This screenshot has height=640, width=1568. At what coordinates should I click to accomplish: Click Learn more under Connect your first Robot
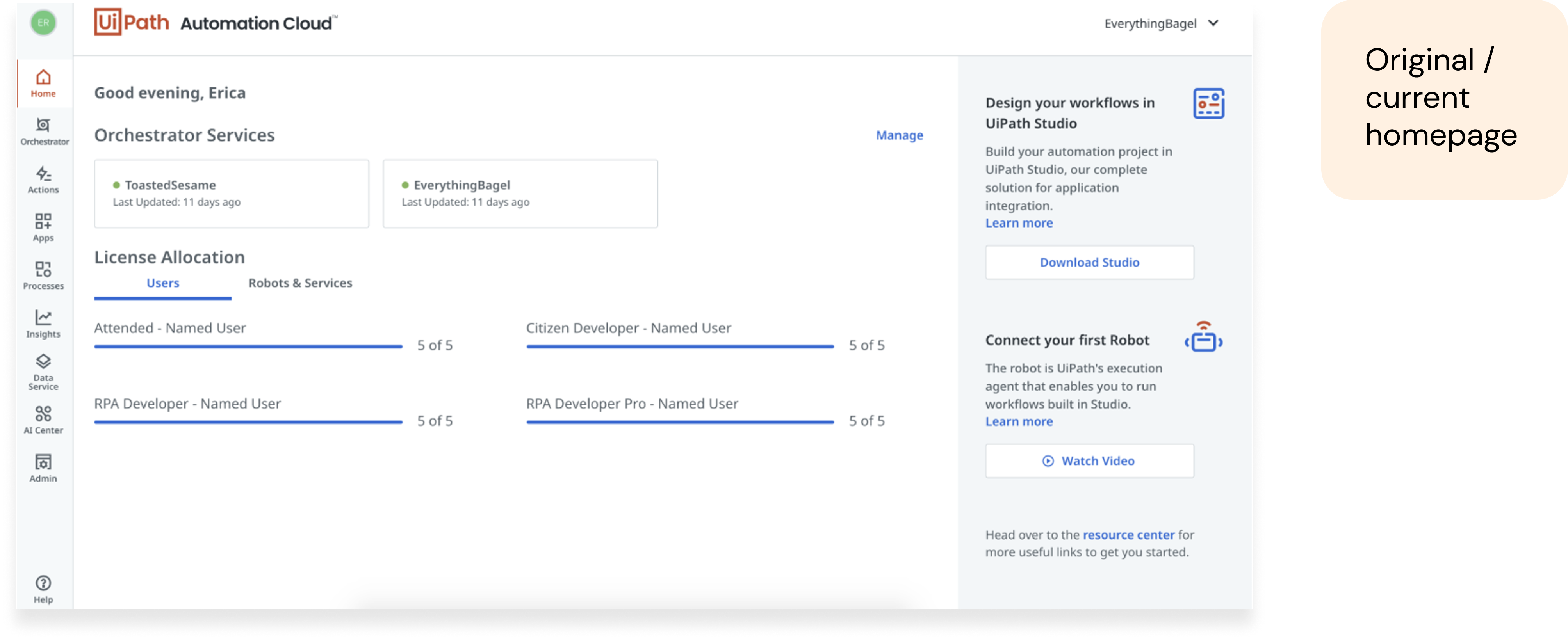point(1018,421)
